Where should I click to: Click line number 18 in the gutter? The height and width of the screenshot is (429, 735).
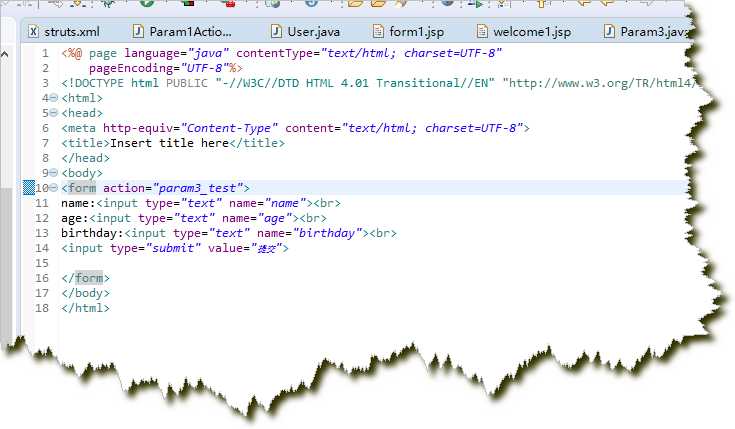pos(42,308)
